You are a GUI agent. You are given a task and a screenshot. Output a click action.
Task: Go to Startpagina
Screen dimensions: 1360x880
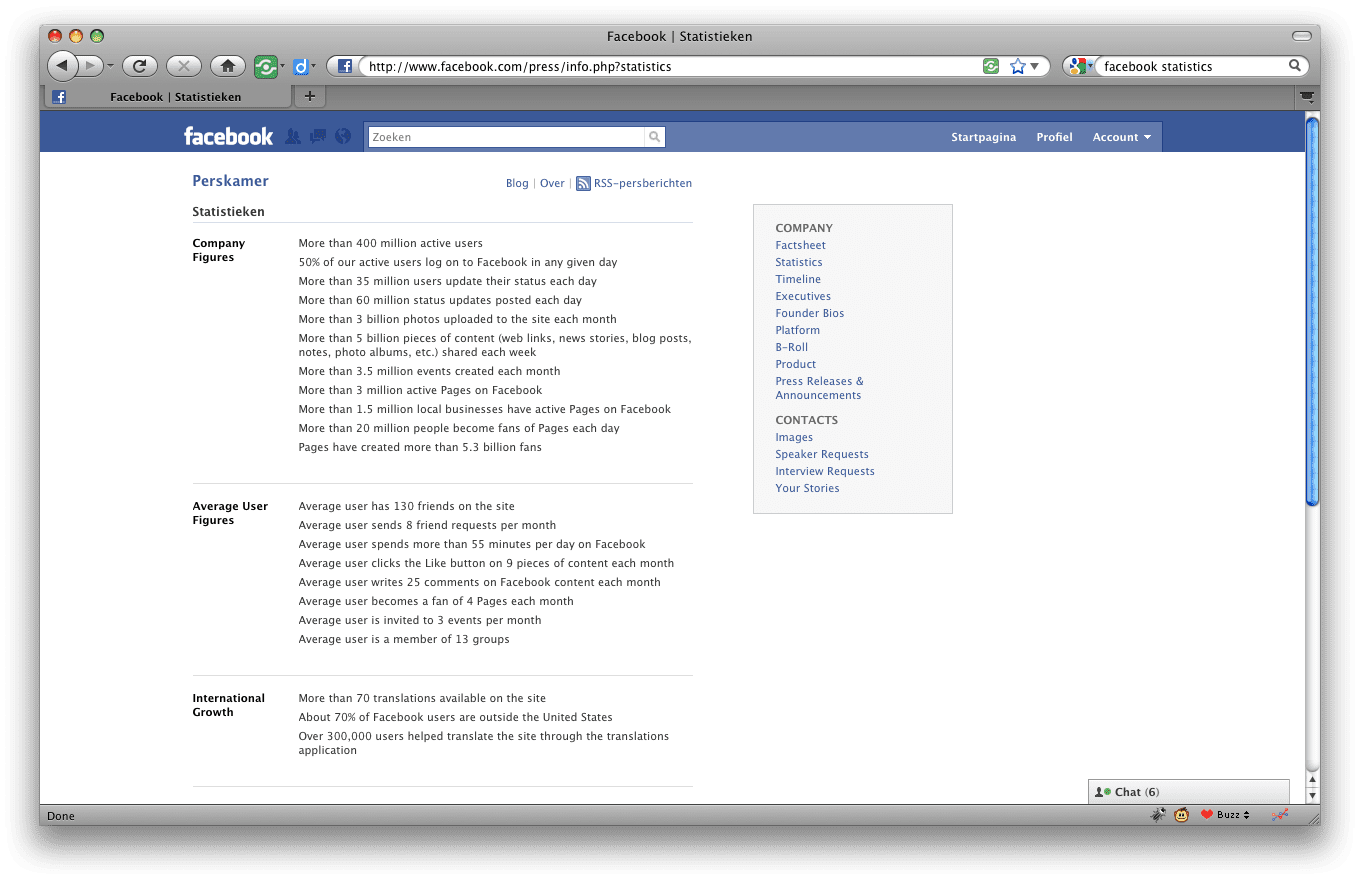(983, 137)
